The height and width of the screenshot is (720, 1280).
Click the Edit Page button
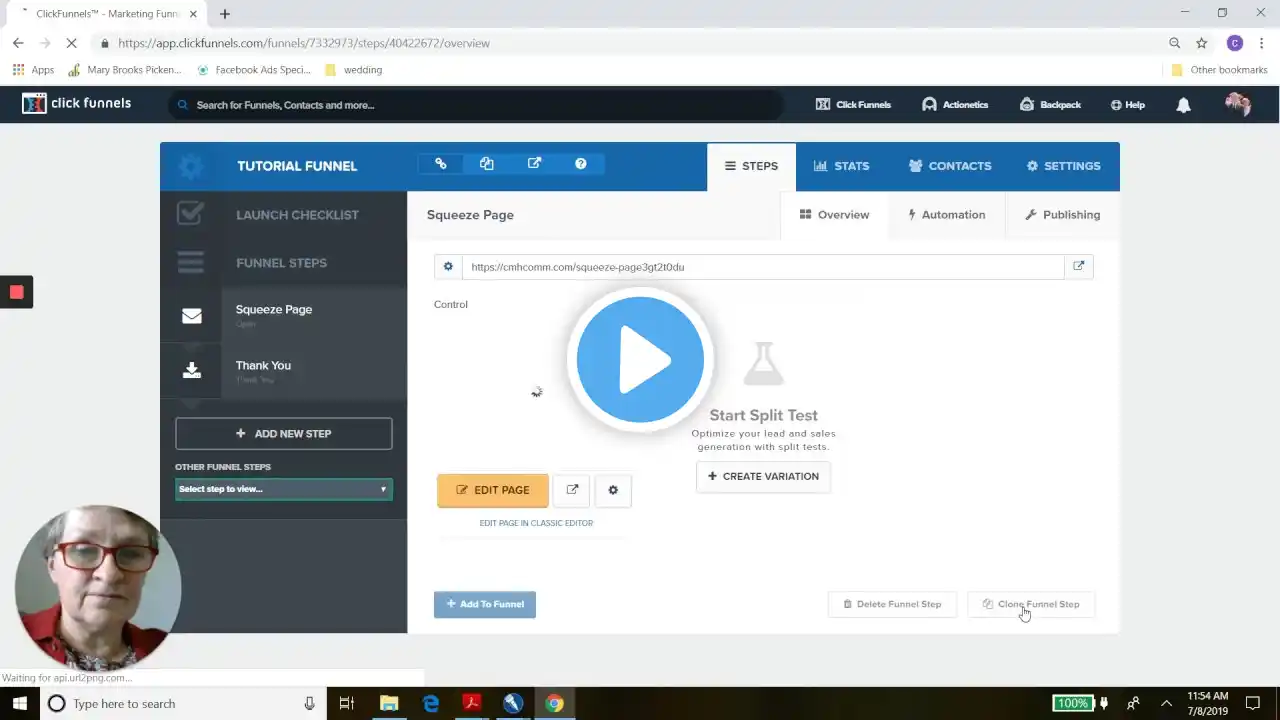[x=493, y=490]
